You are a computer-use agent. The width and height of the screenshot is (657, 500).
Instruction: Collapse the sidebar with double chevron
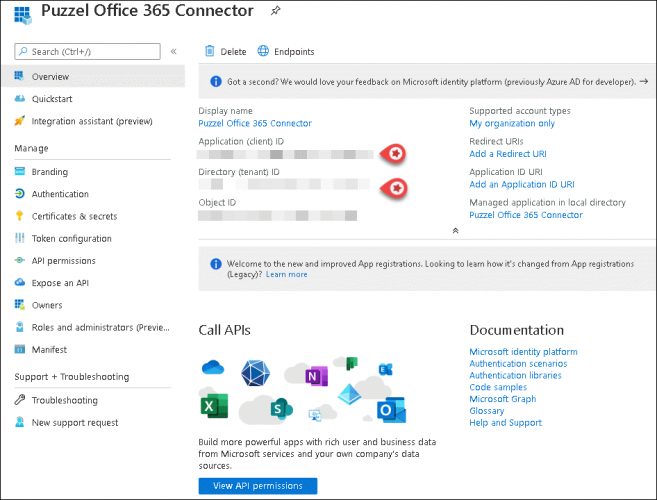point(174,51)
